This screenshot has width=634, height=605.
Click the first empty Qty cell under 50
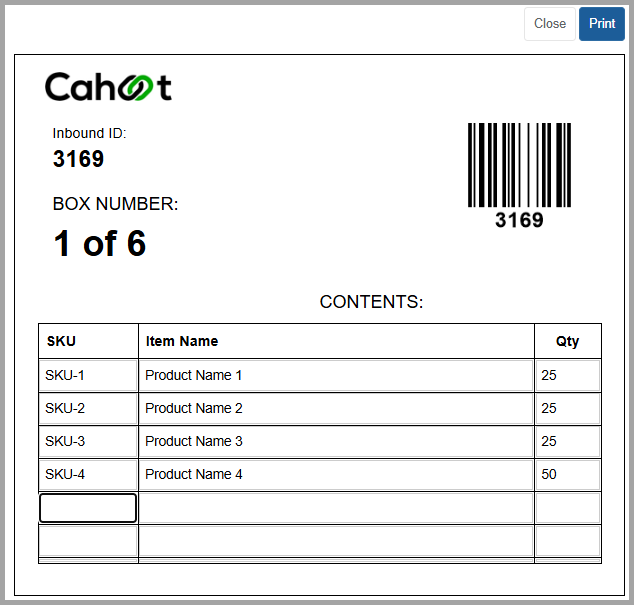(x=568, y=508)
